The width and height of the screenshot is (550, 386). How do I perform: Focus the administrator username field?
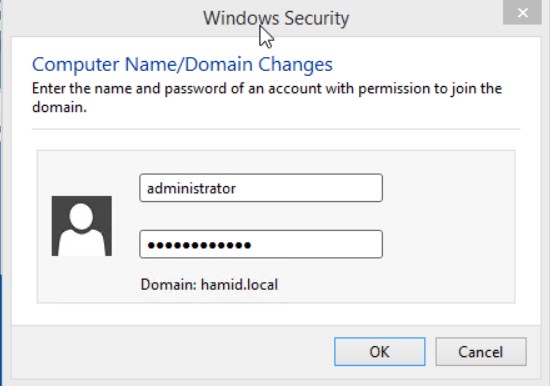point(261,188)
